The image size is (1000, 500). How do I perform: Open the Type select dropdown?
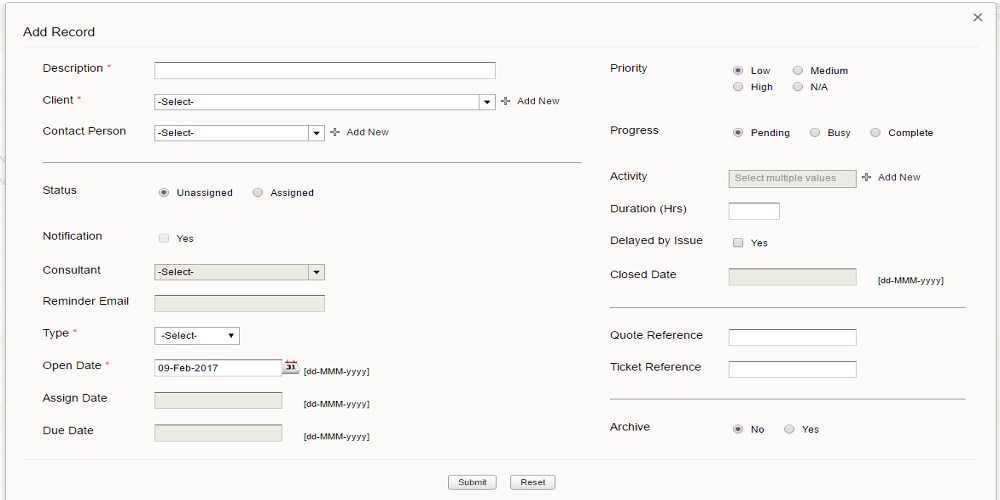pos(197,336)
